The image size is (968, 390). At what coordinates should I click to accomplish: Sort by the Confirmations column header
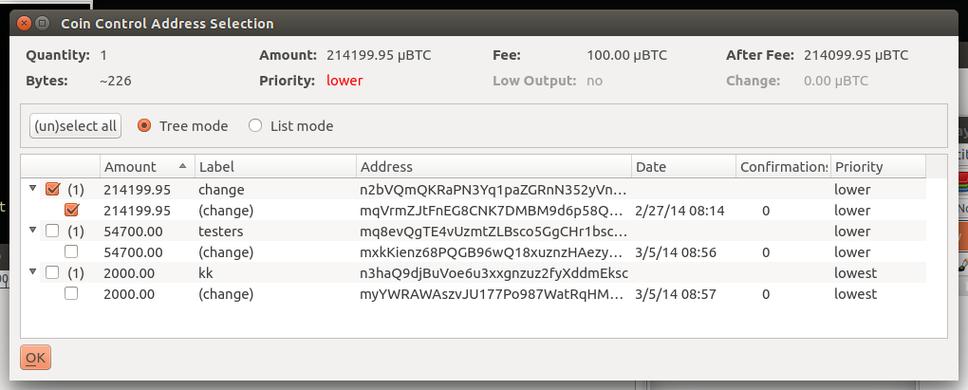[783, 167]
